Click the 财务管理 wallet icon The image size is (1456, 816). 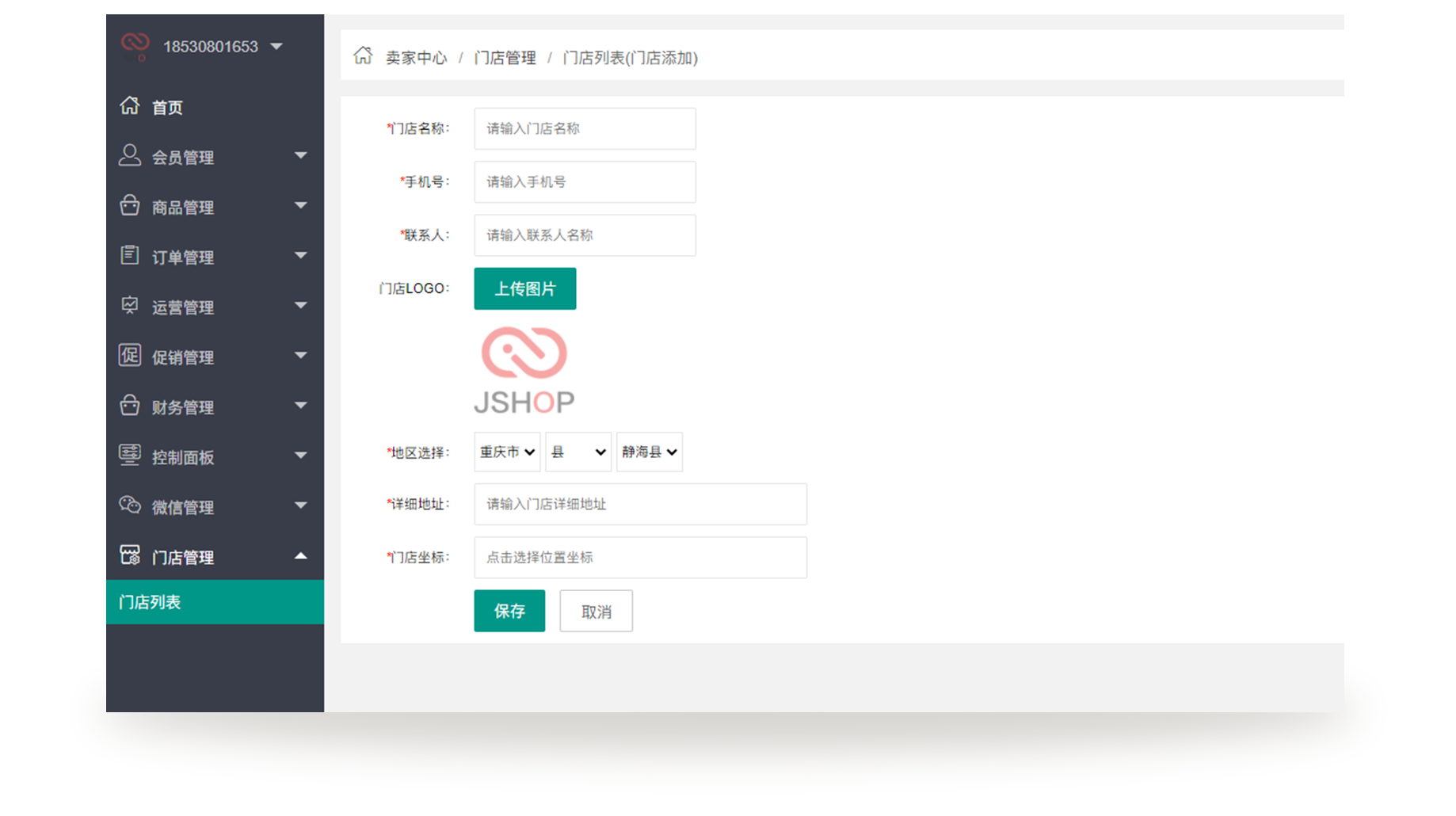pyautogui.click(x=130, y=405)
